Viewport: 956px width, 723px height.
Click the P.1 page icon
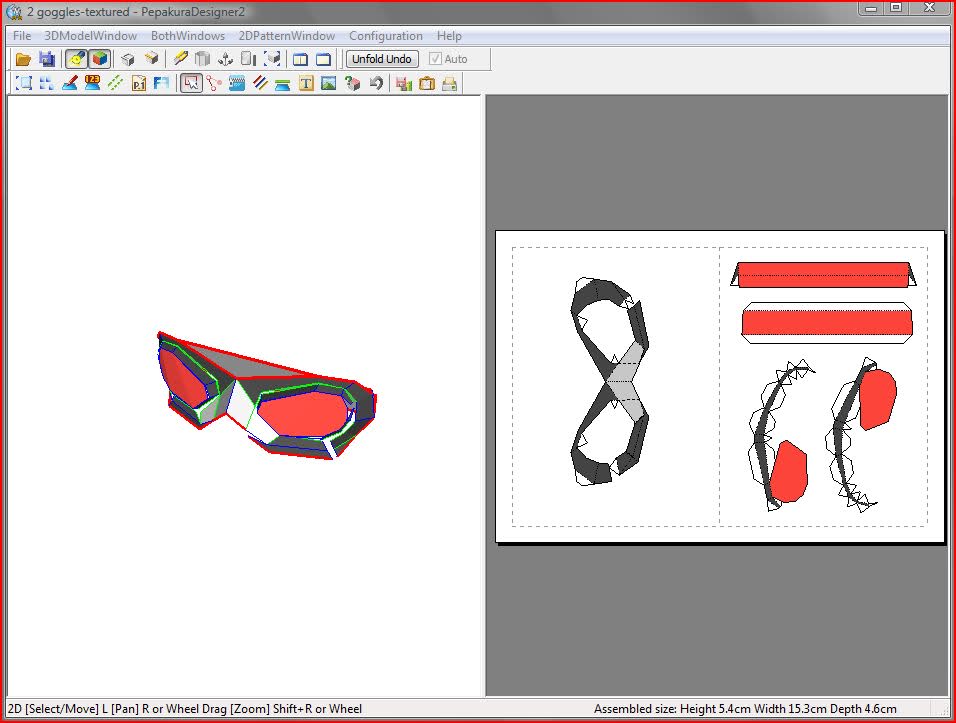pos(139,83)
